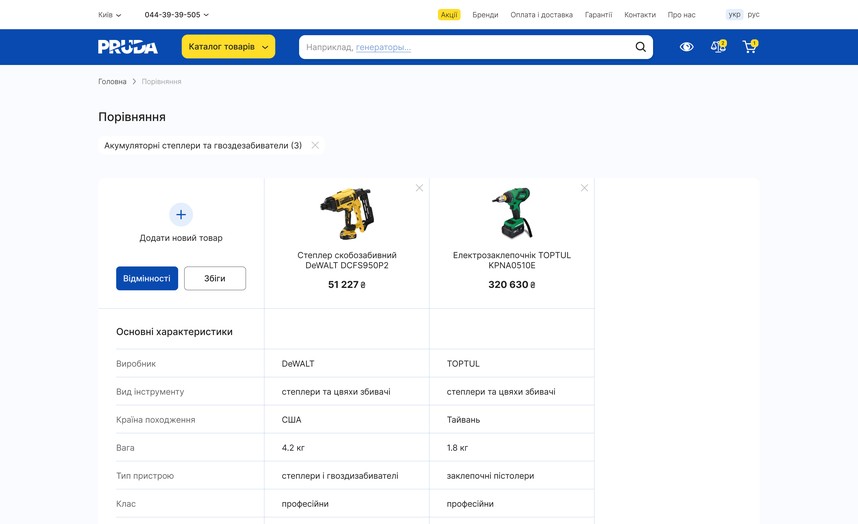Click заклепочні пістолери cell
858x524 pixels.
click(490, 476)
